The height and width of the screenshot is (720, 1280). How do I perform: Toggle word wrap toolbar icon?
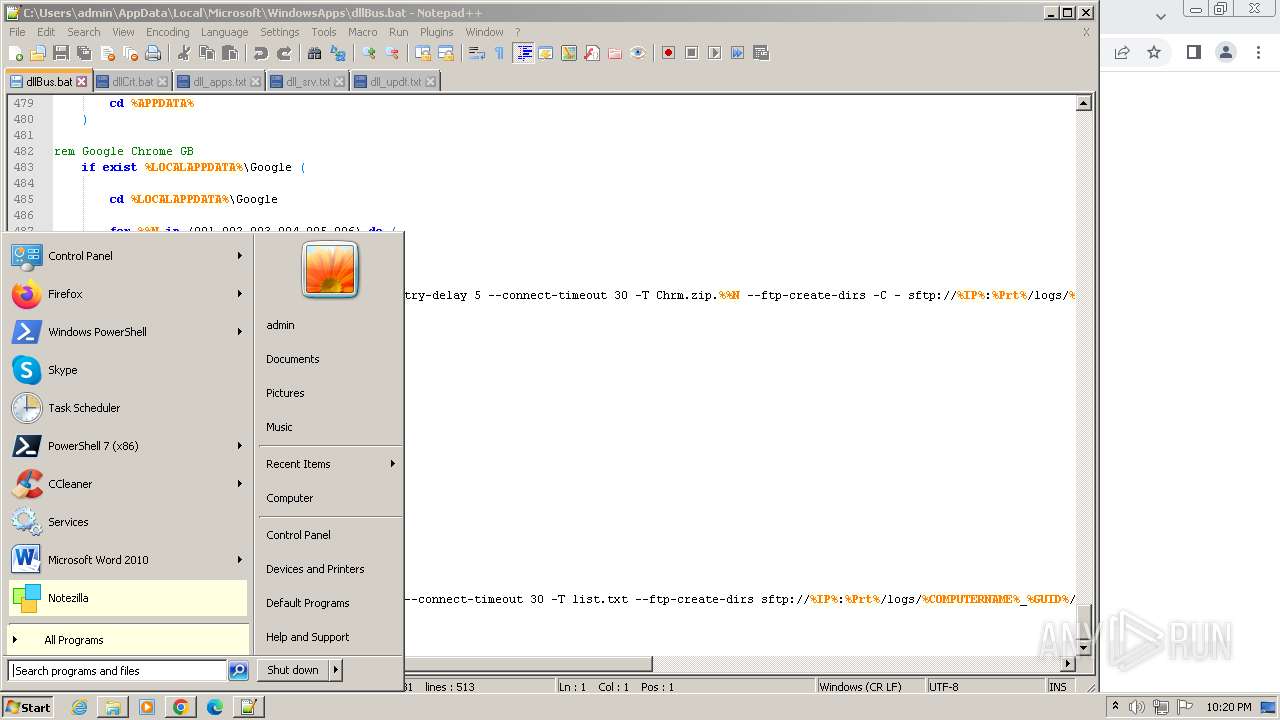477,53
